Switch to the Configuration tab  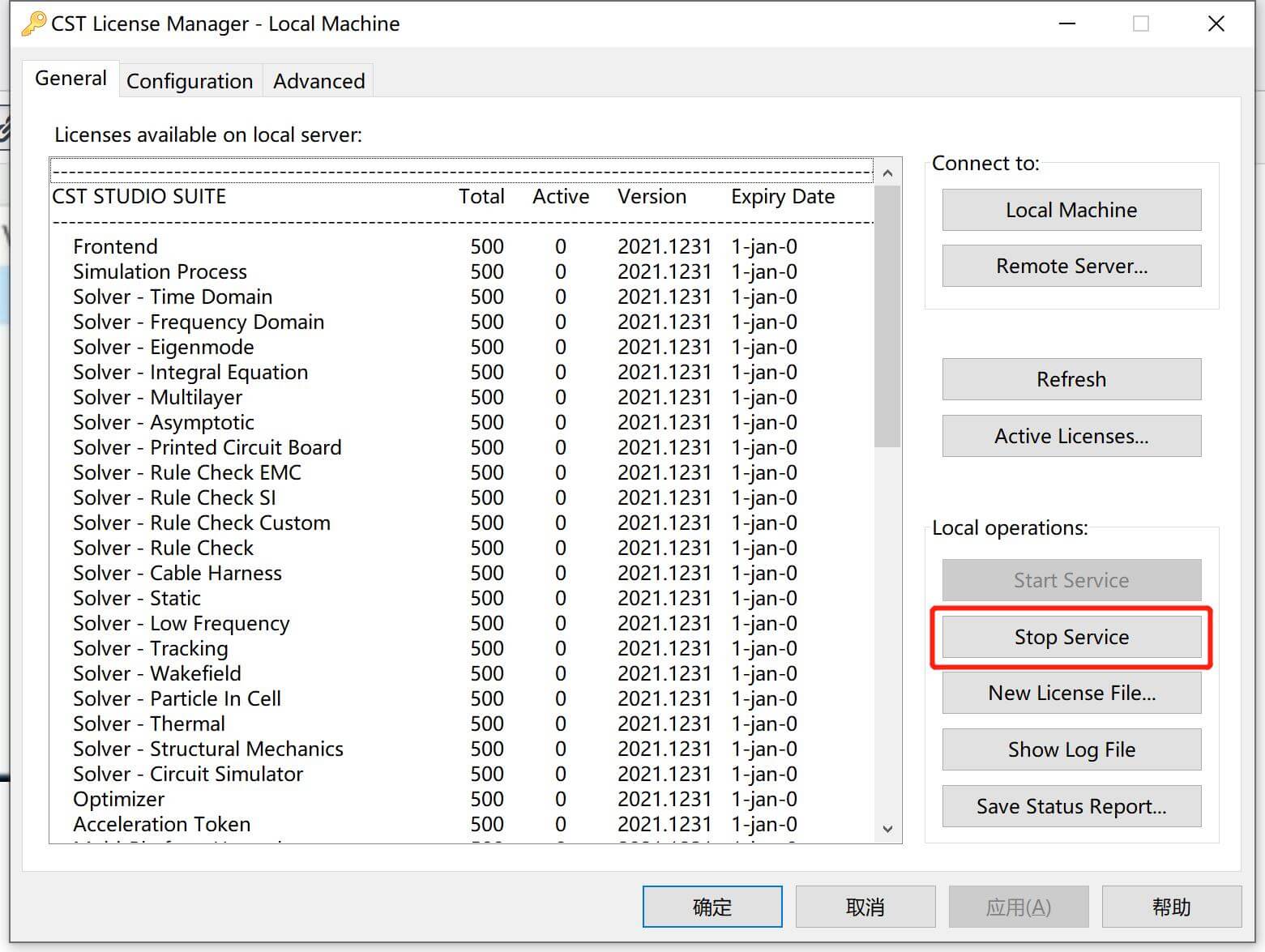(190, 81)
